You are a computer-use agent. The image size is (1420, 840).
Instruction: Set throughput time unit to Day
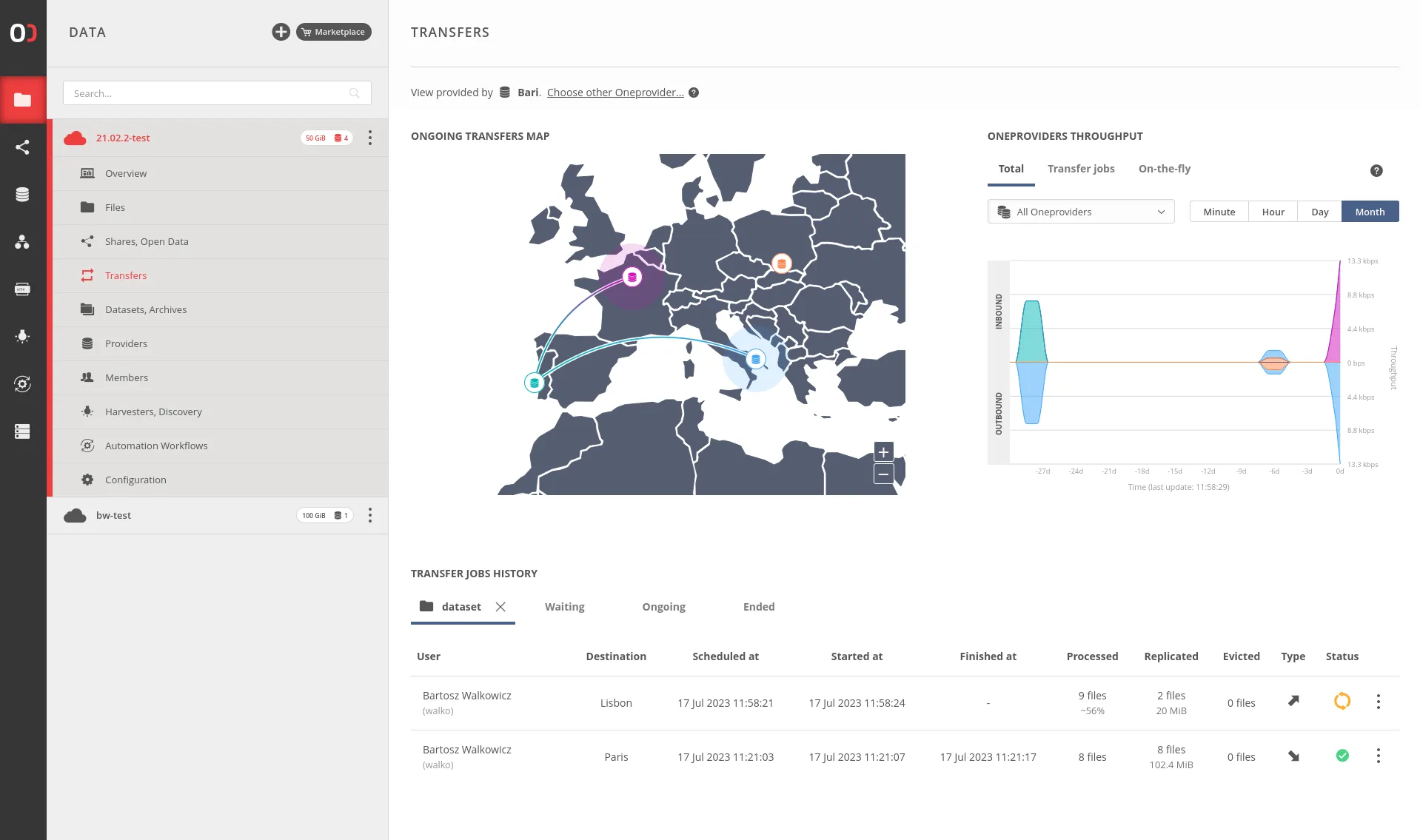tap(1319, 212)
